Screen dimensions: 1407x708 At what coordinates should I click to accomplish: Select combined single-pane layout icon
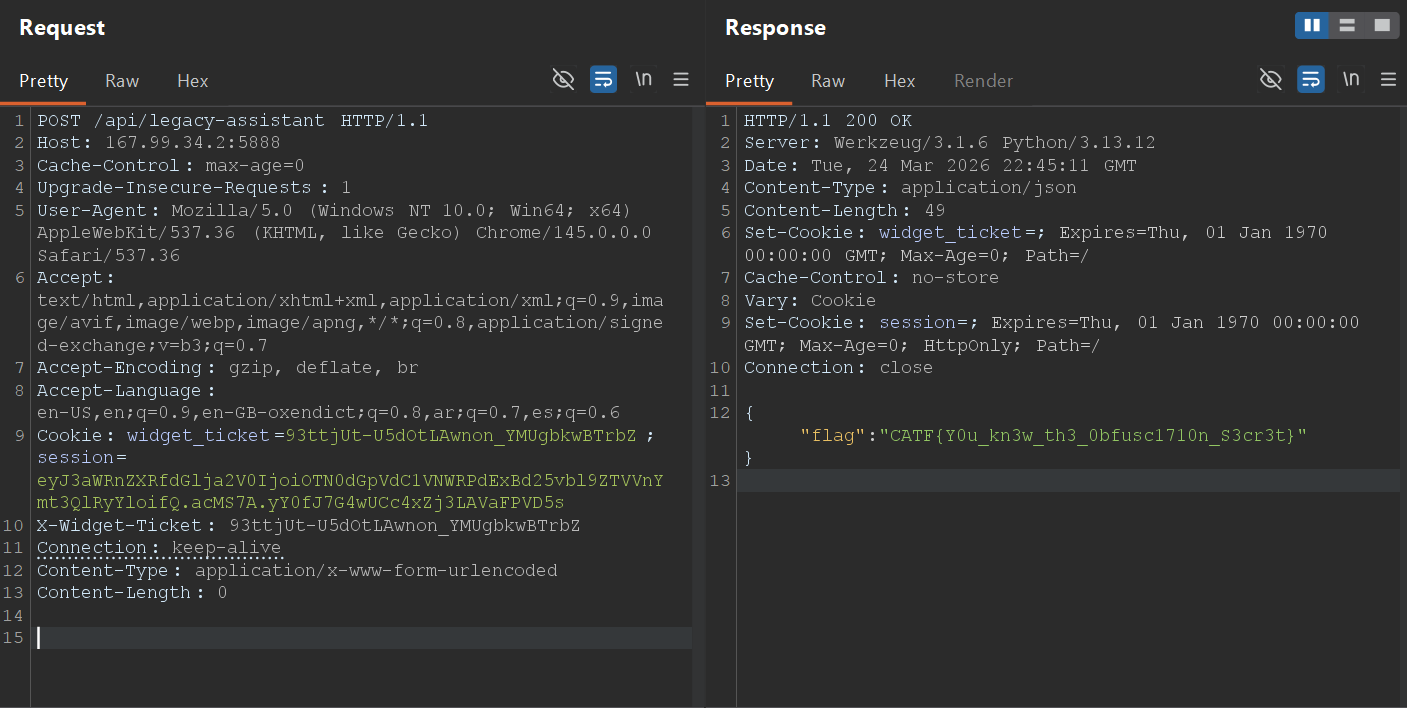(1382, 25)
